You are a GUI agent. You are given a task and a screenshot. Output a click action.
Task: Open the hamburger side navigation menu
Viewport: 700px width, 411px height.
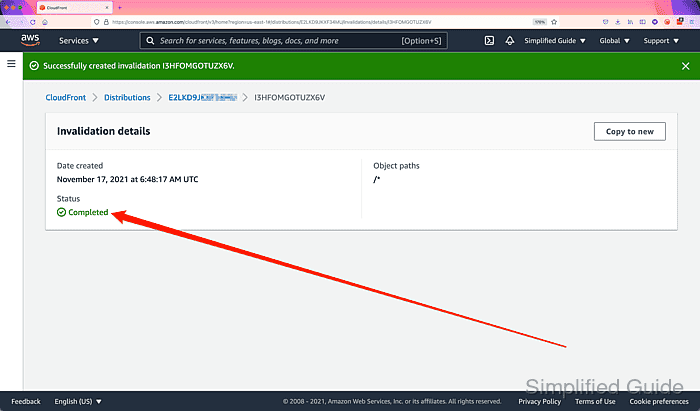pyautogui.click(x=11, y=64)
